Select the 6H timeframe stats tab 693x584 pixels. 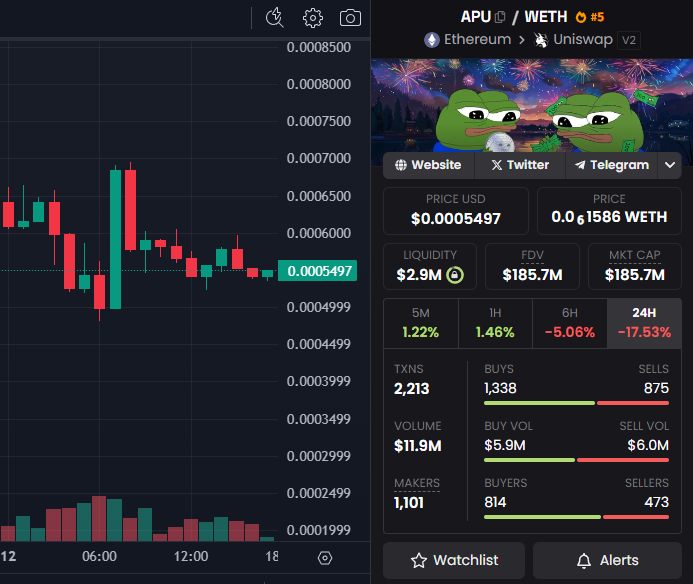click(570, 323)
